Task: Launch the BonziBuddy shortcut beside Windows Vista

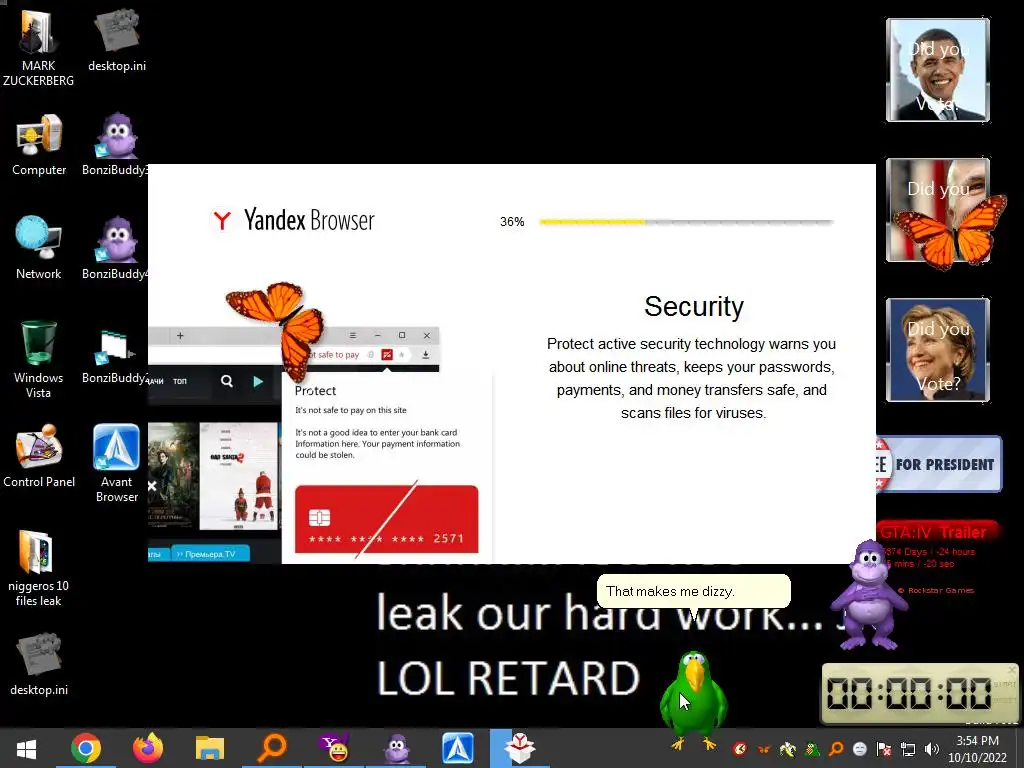Action: click(116, 357)
